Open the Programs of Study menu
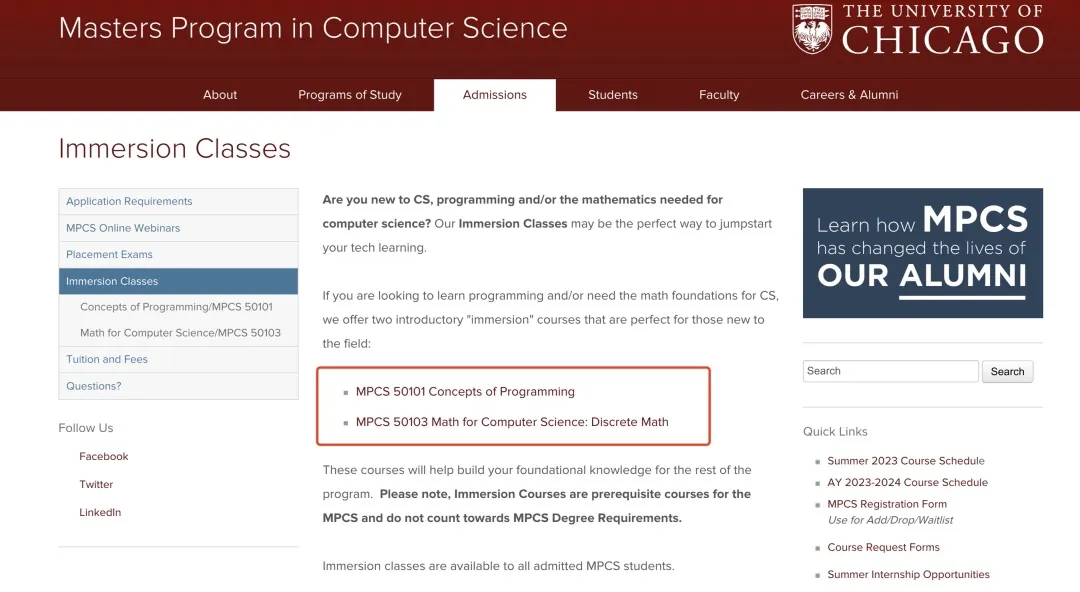This screenshot has width=1080, height=592. (349, 95)
